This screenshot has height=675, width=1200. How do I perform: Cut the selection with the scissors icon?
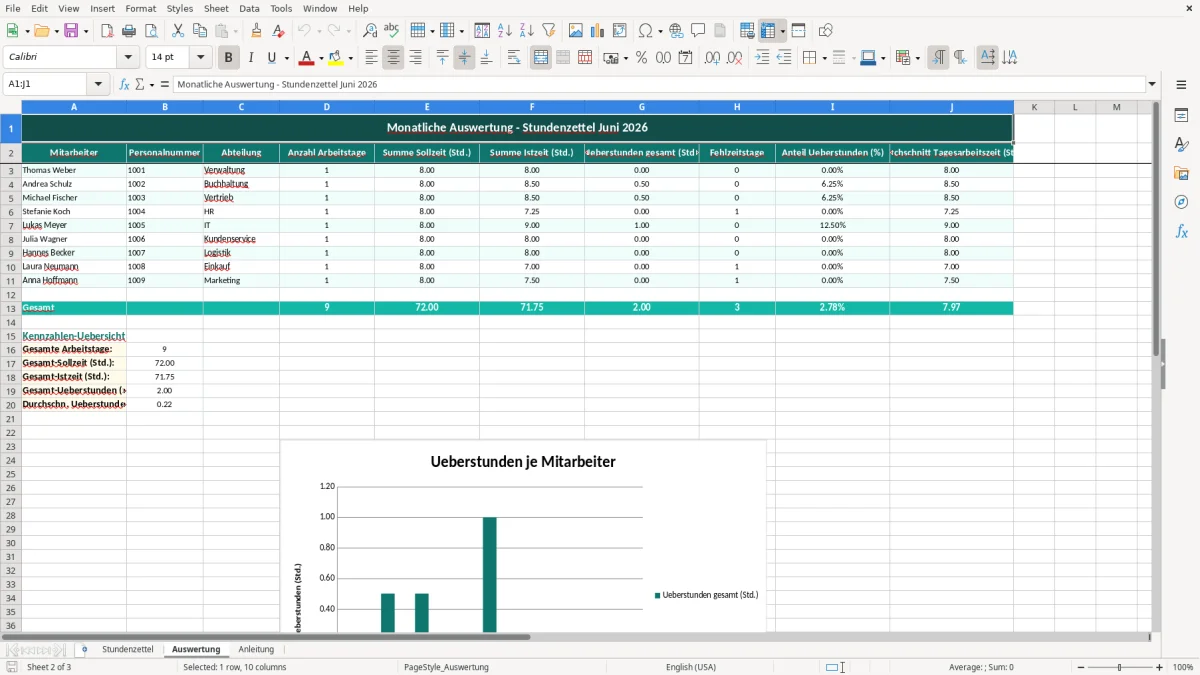tap(178, 31)
